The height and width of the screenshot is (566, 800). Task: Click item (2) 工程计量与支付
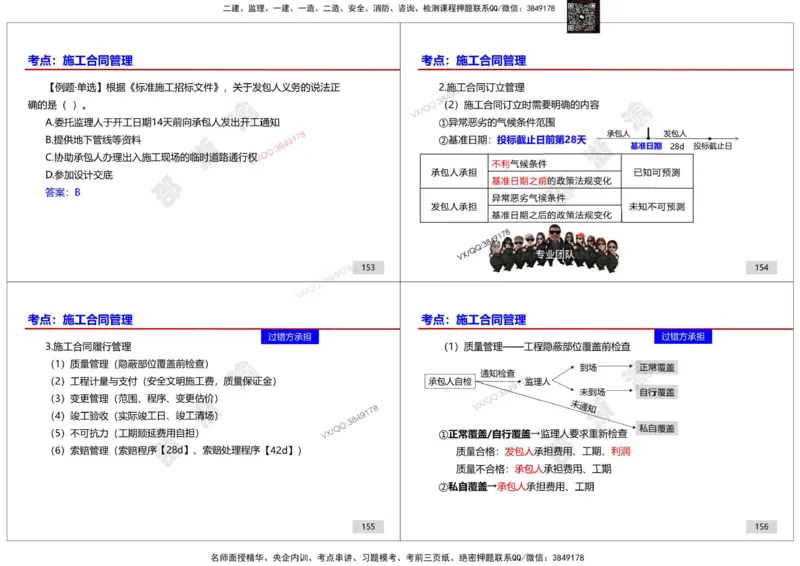(x=163, y=381)
